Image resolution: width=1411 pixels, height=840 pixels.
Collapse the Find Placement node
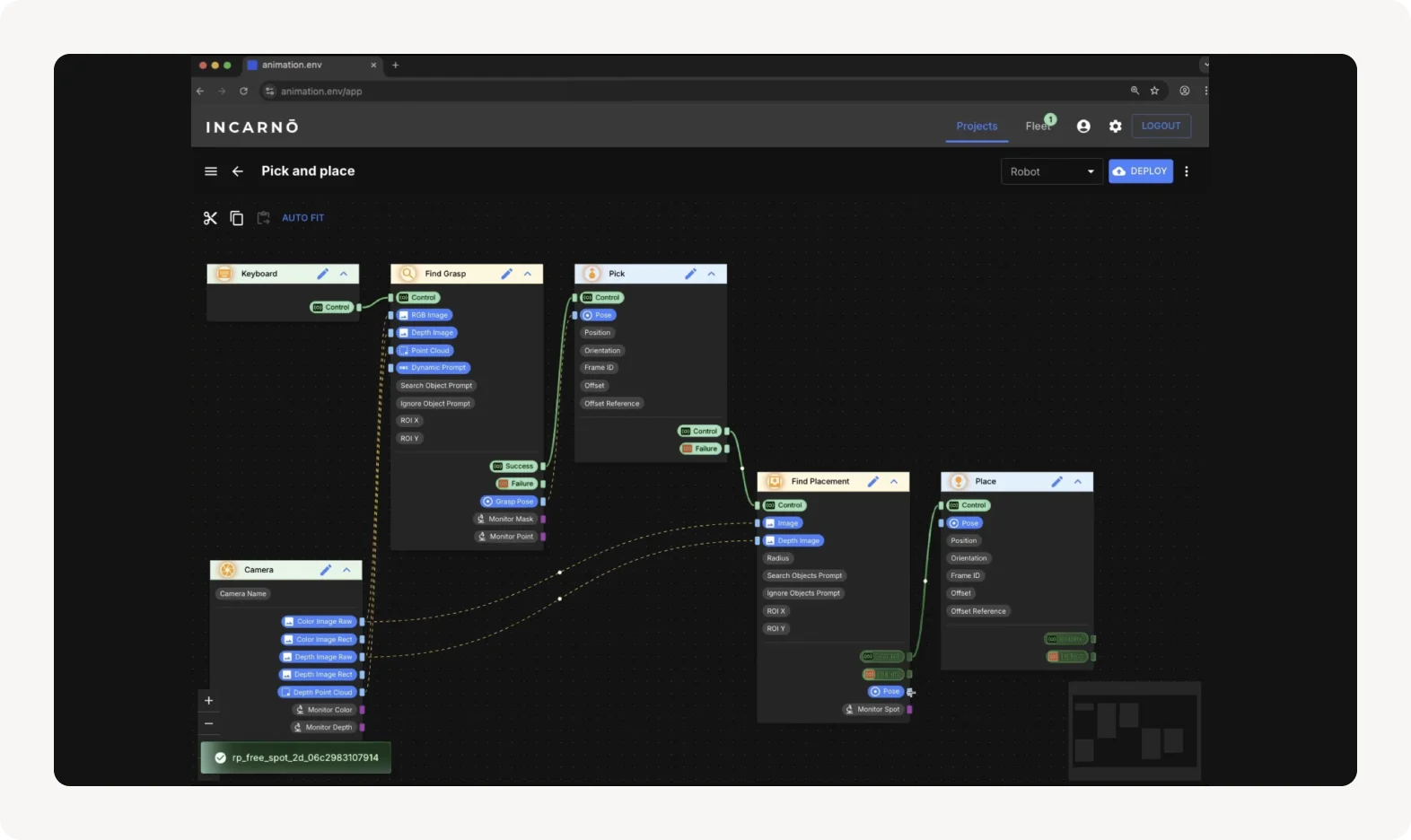894,482
